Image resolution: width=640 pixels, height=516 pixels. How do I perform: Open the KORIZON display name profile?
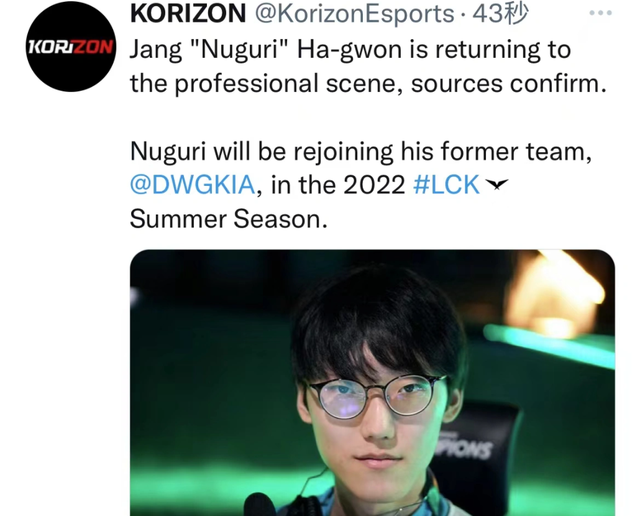click(188, 13)
